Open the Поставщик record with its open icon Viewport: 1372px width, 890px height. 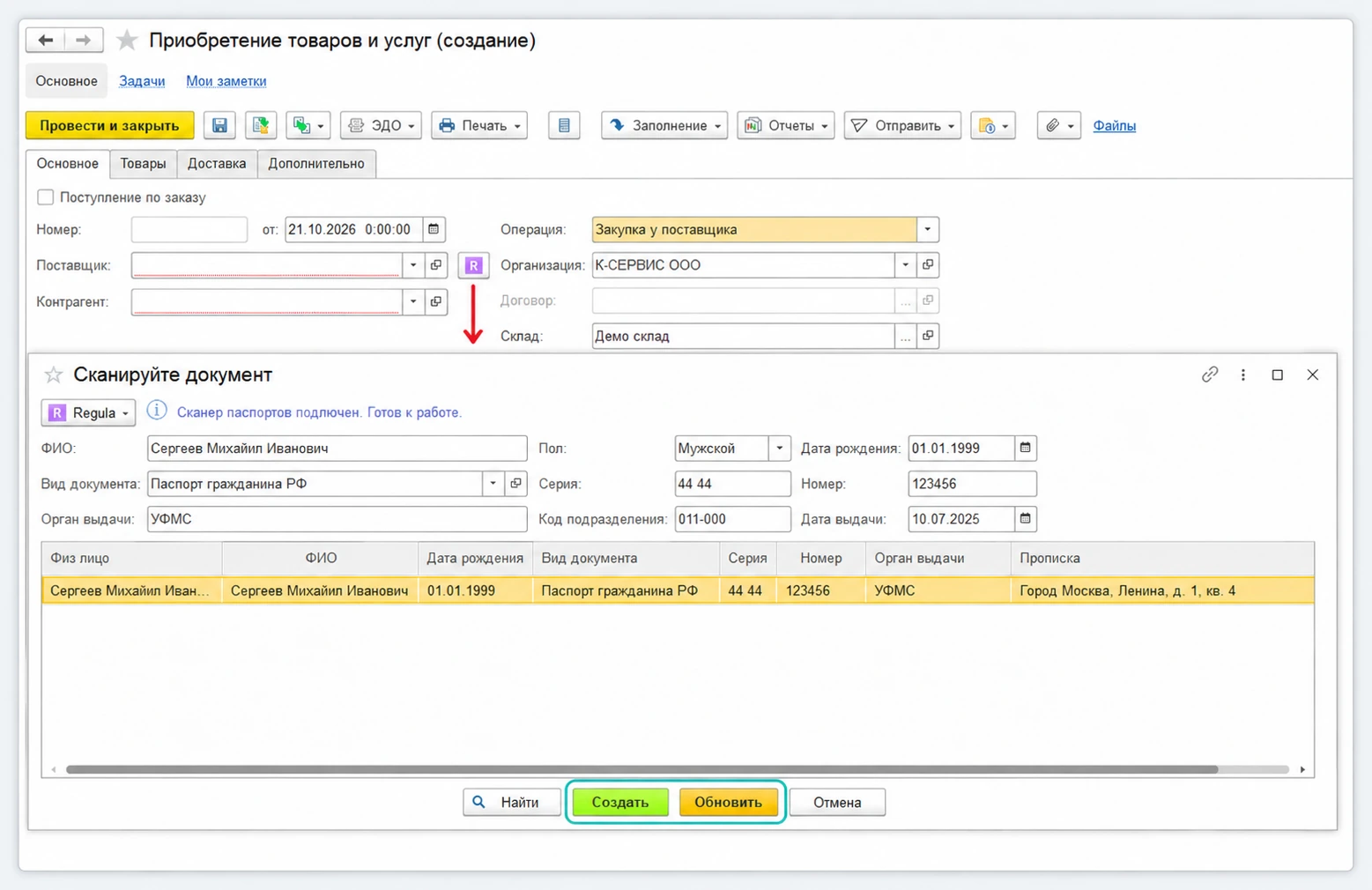435,265
